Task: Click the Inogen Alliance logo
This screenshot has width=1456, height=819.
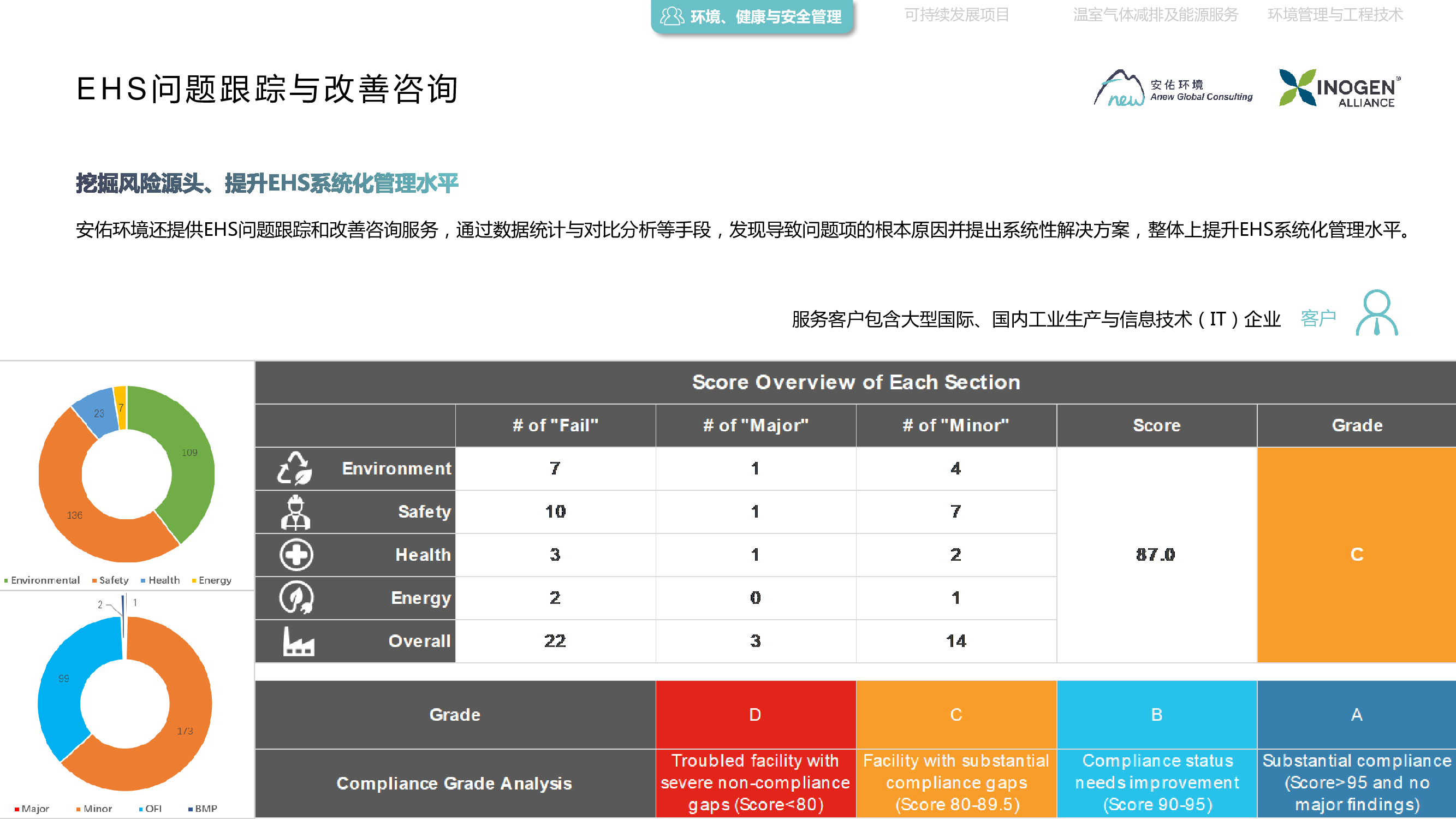Action: [x=1340, y=88]
